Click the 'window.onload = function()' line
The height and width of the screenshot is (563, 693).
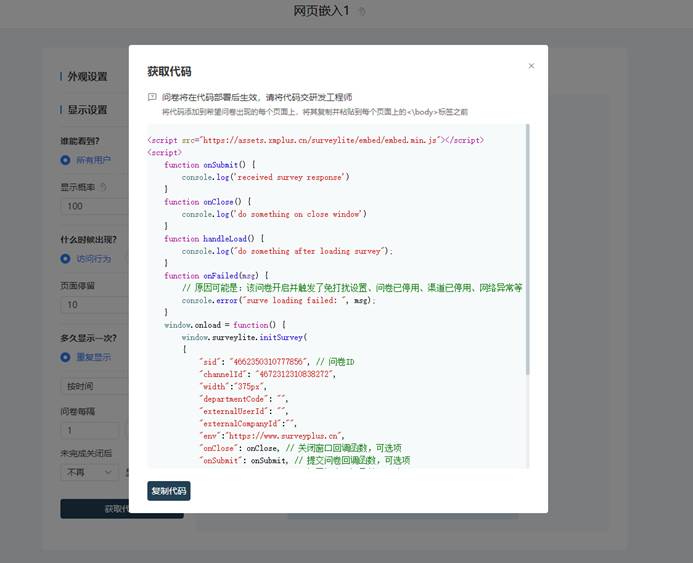225,325
